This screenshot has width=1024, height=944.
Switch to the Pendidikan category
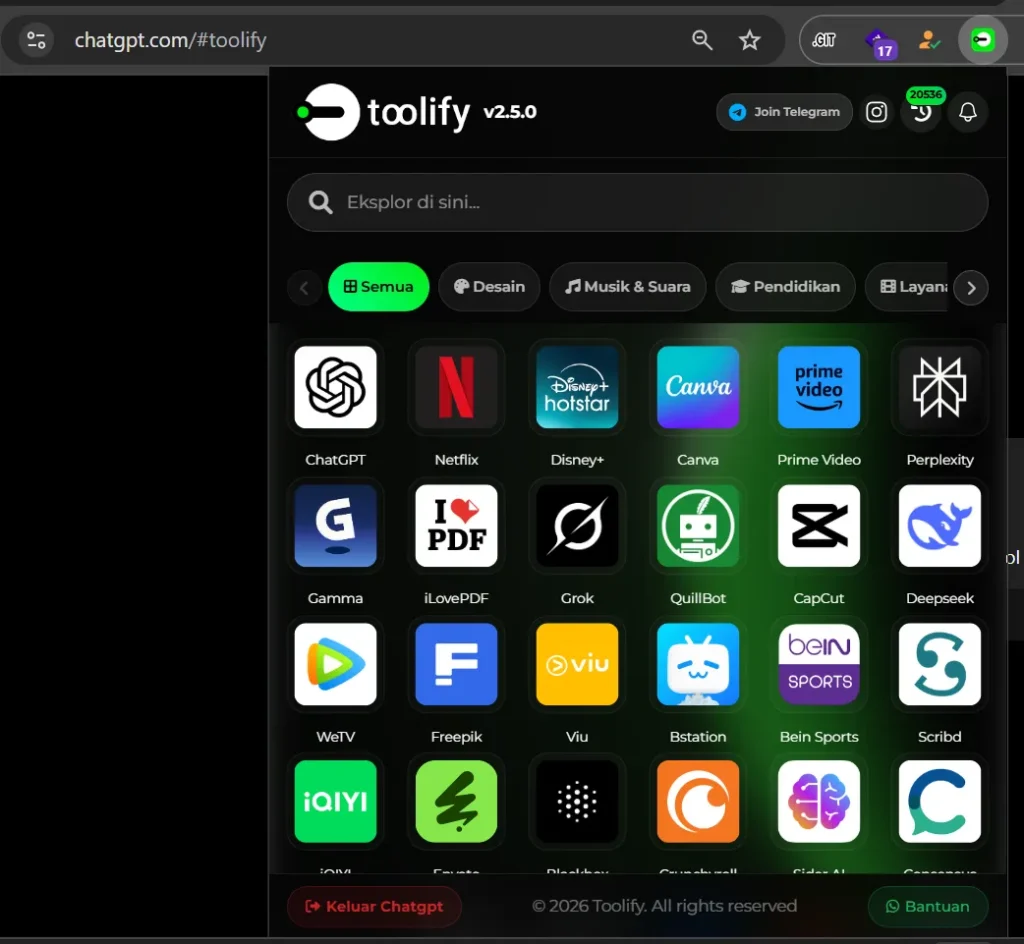[785, 287]
